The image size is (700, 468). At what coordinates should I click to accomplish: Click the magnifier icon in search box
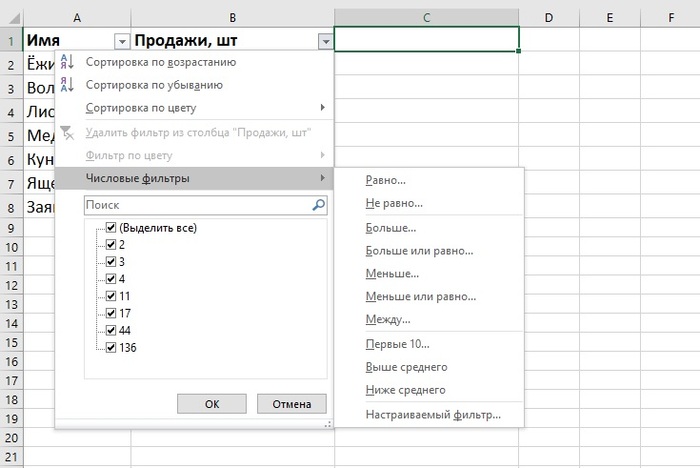click(x=318, y=205)
